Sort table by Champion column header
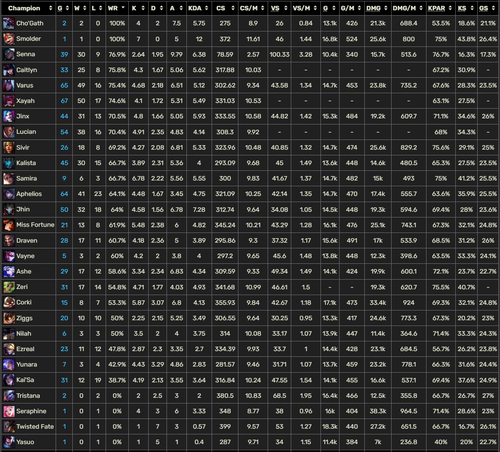500x452 pixels. [28, 8]
